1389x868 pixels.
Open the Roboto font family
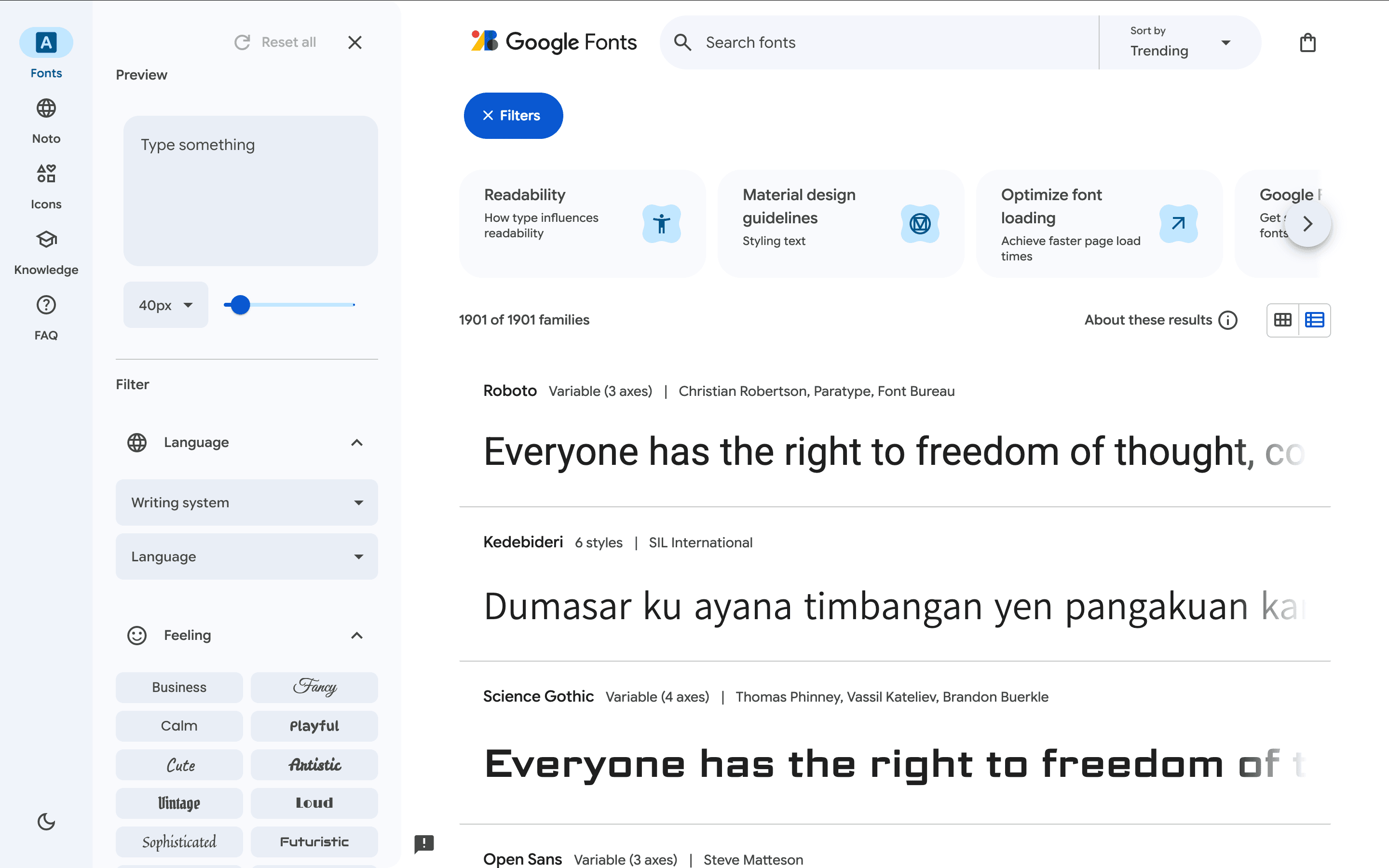(510, 391)
